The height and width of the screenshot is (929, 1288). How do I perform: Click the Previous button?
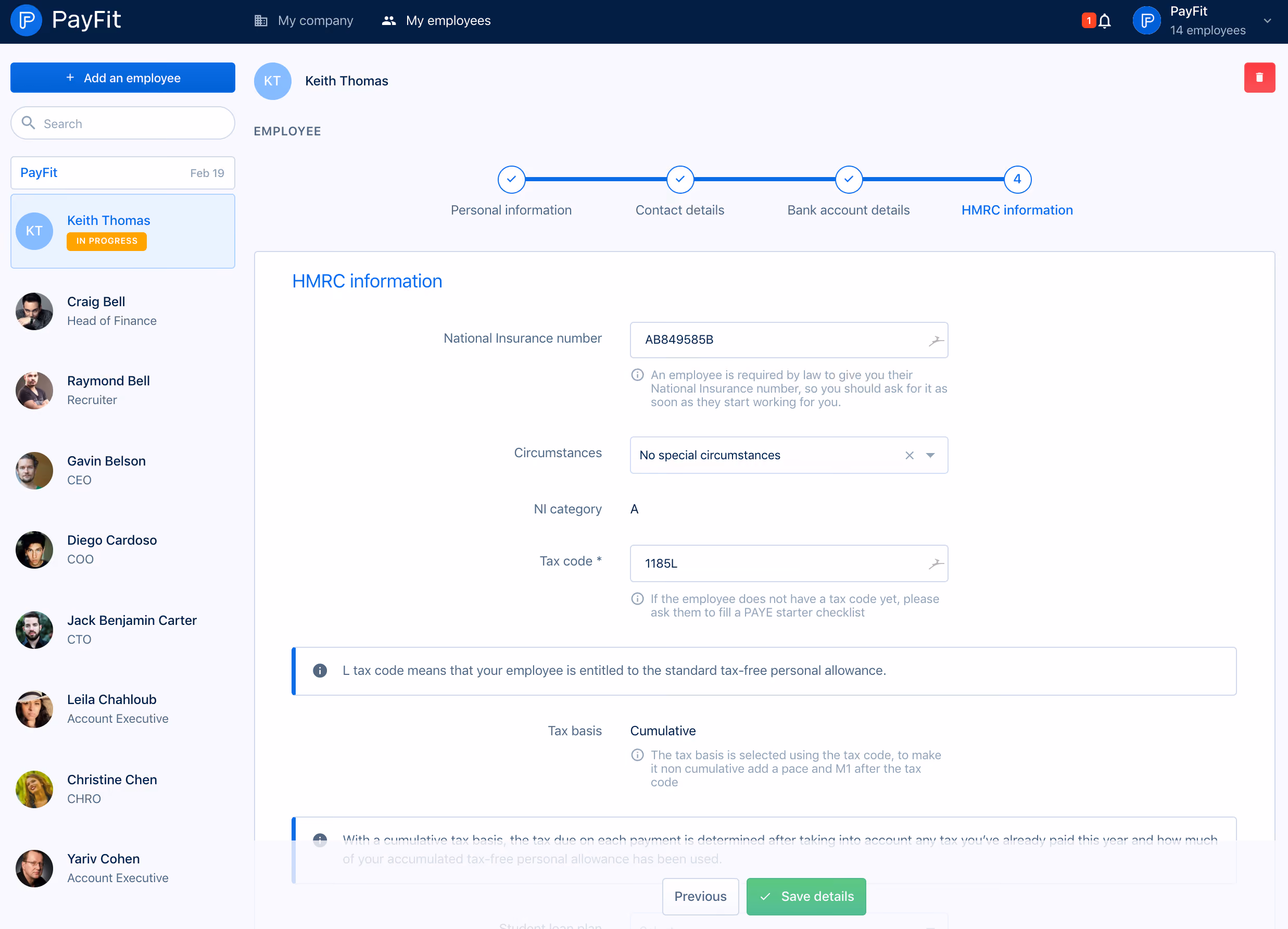tap(700, 896)
